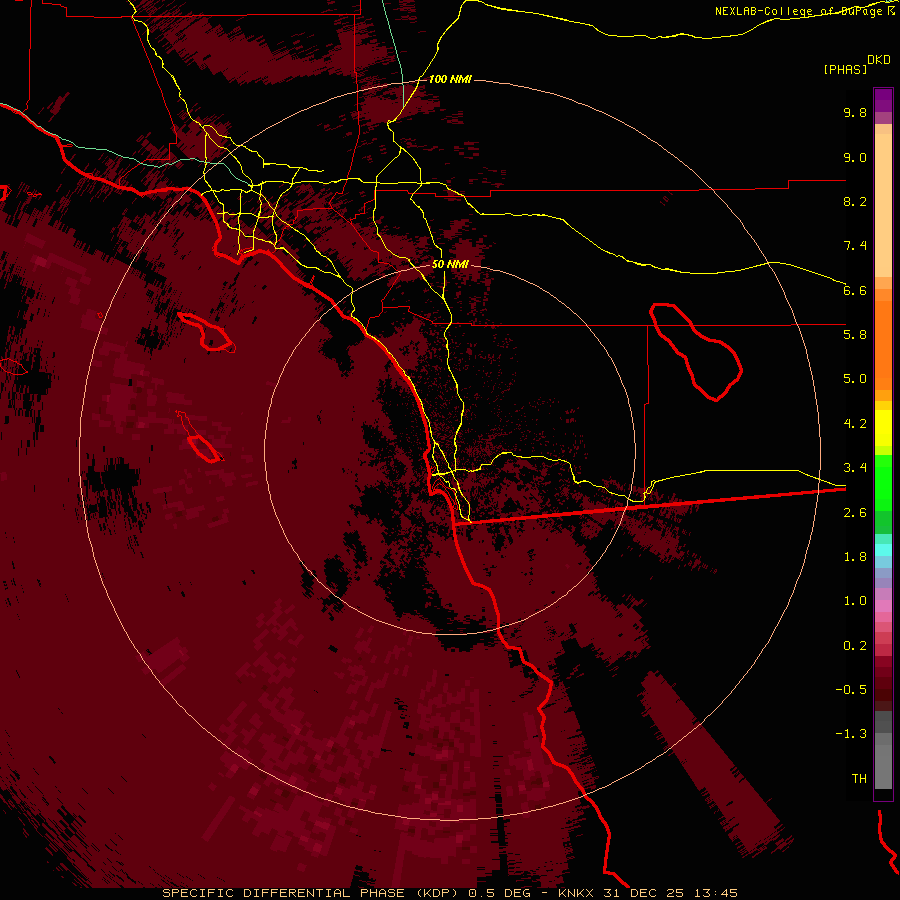This screenshot has width=900, height=900.
Task: Pick the bright green color bar segment
Action: pos(883,482)
